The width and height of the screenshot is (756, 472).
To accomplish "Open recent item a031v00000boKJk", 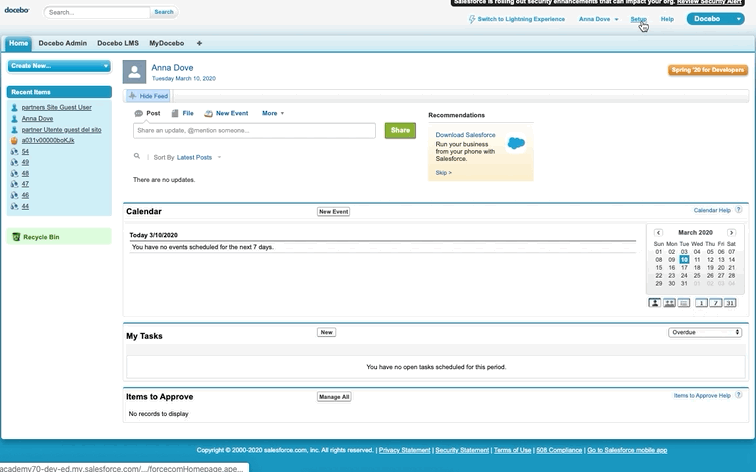I will tap(48, 140).
